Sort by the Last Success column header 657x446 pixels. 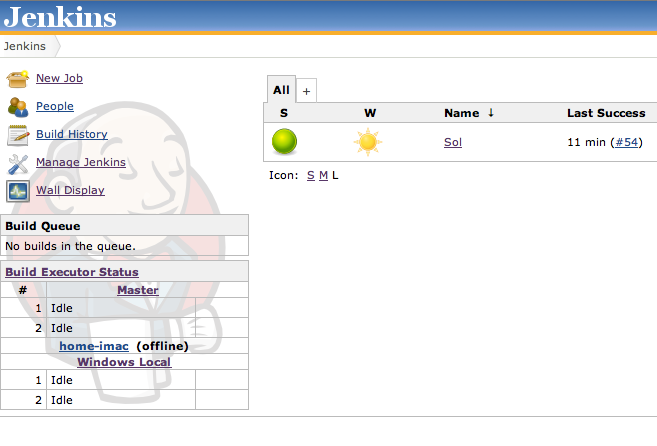[606, 113]
